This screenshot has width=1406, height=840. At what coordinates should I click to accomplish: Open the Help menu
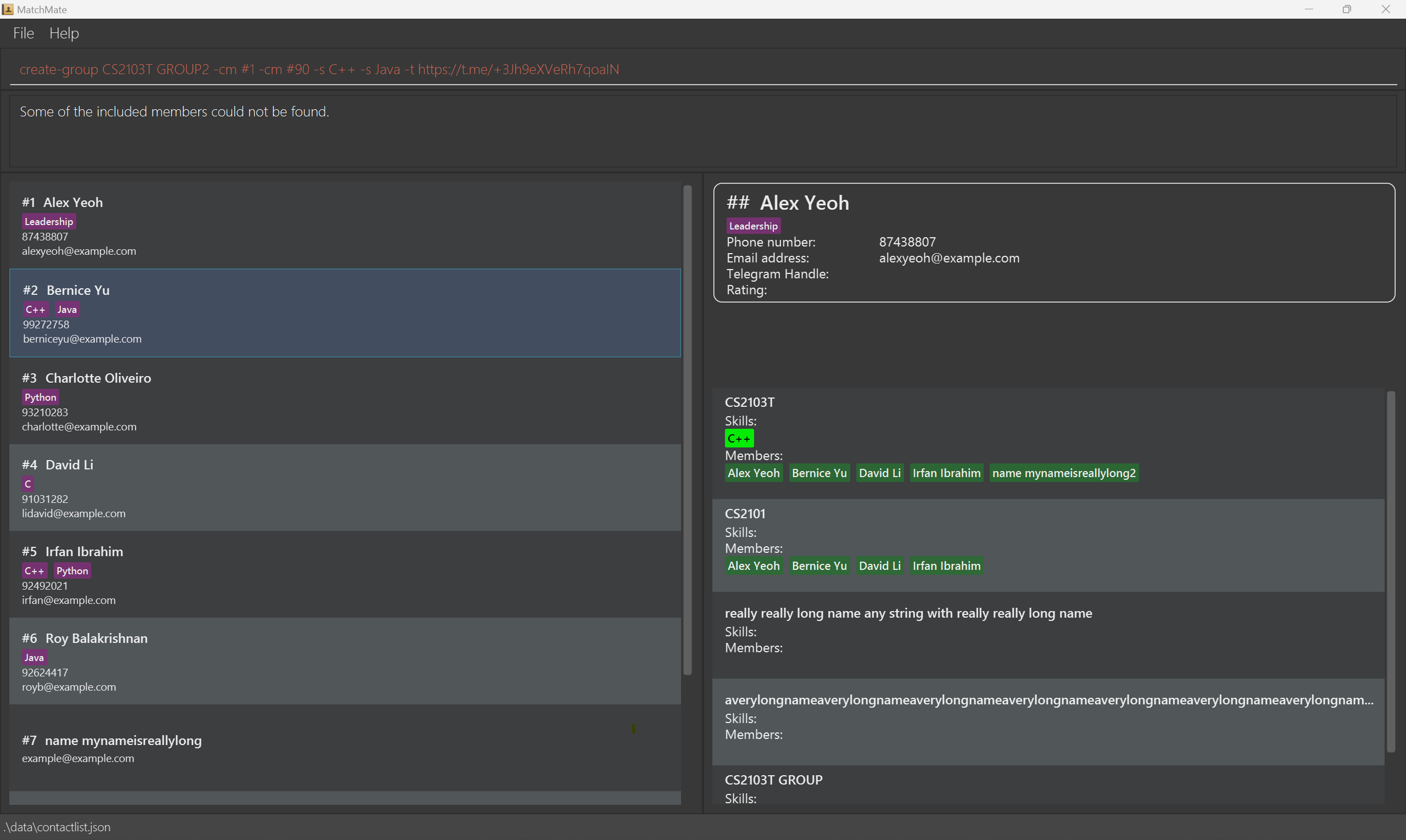coord(64,33)
